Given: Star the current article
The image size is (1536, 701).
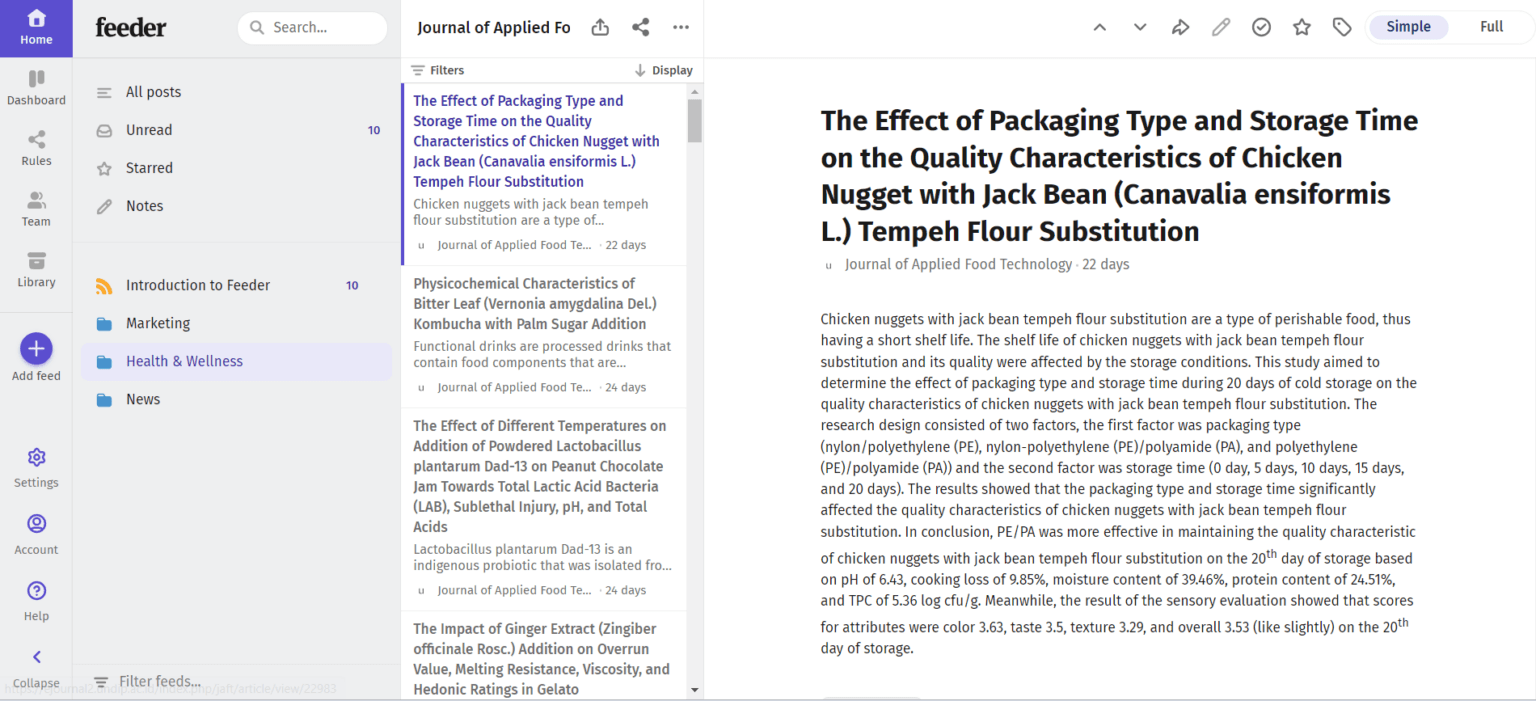Looking at the screenshot, I should (1301, 27).
